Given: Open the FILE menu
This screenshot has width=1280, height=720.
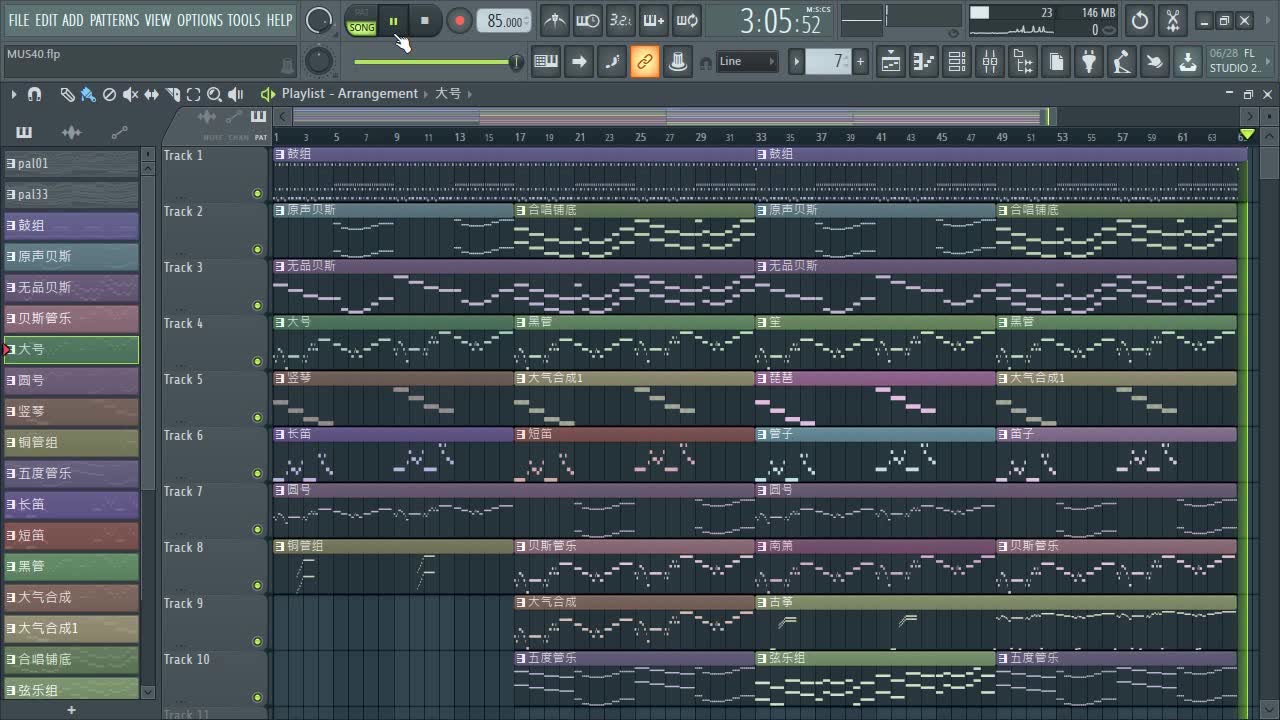Looking at the screenshot, I should [x=19, y=20].
